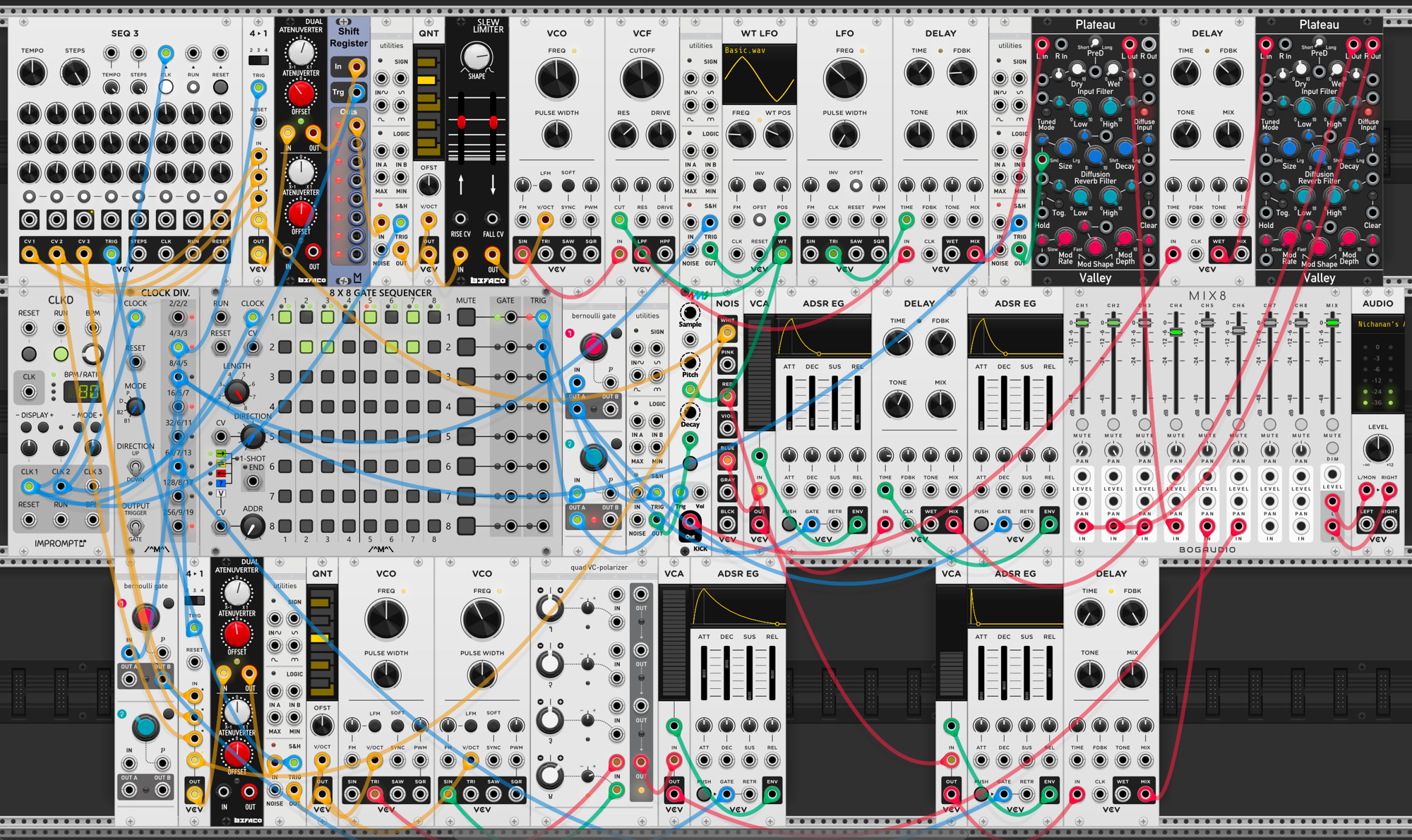The height and width of the screenshot is (840, 1412).
Task: Toggle the top-row VCO LFM switch
Action: (x=546, y=185)
